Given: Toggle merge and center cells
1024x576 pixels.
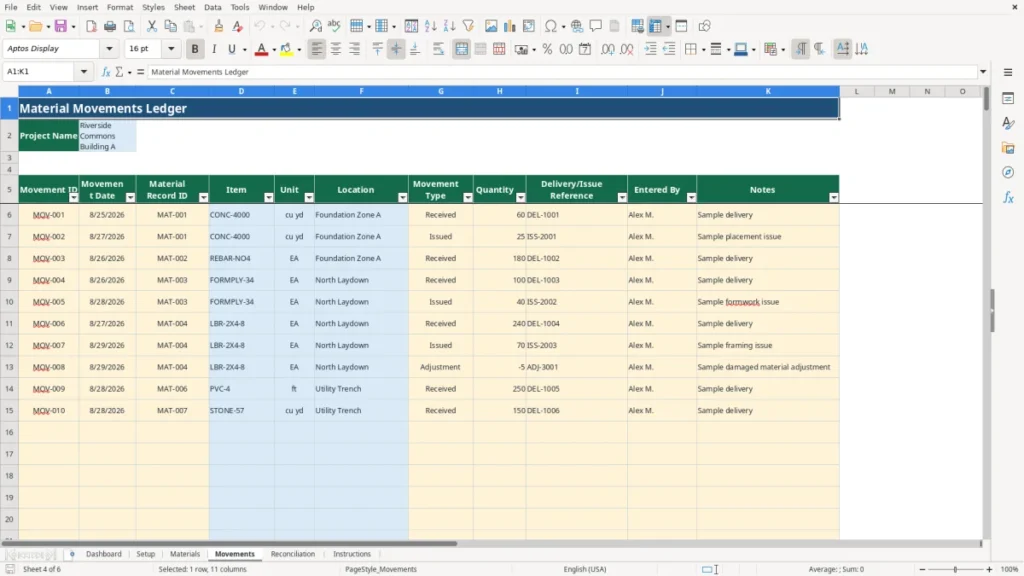Looking at the screenshot, I should click(x=461, y=49).
